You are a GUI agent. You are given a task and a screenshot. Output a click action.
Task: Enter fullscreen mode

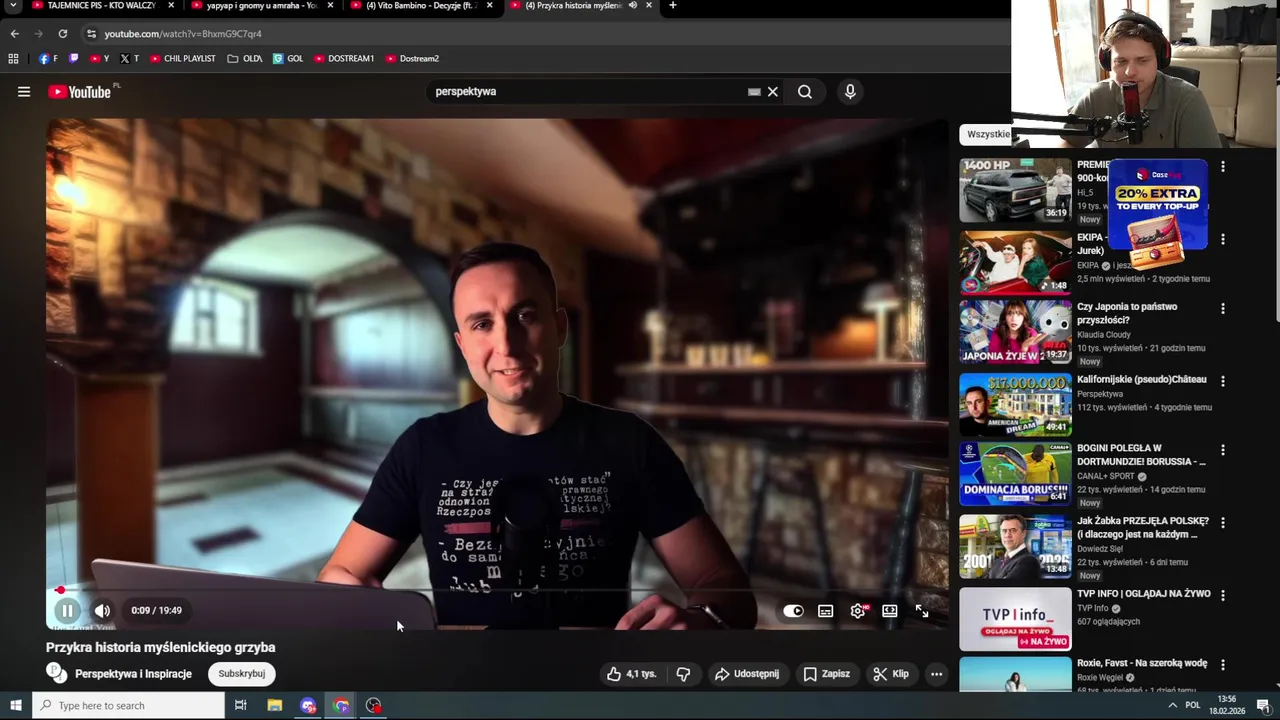[922, 611]
